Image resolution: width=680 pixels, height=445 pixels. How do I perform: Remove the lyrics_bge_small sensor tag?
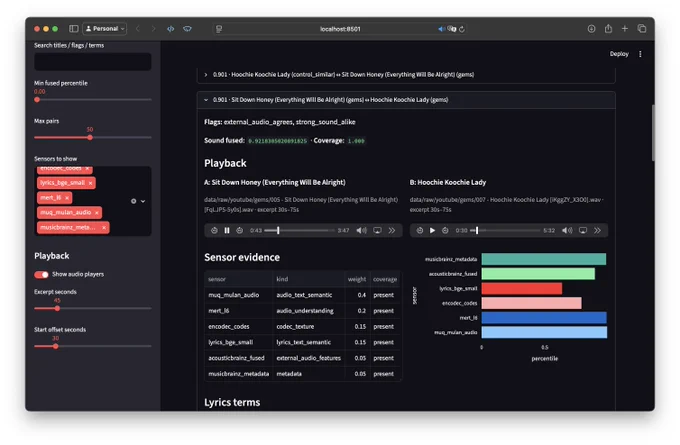(90, 183)
